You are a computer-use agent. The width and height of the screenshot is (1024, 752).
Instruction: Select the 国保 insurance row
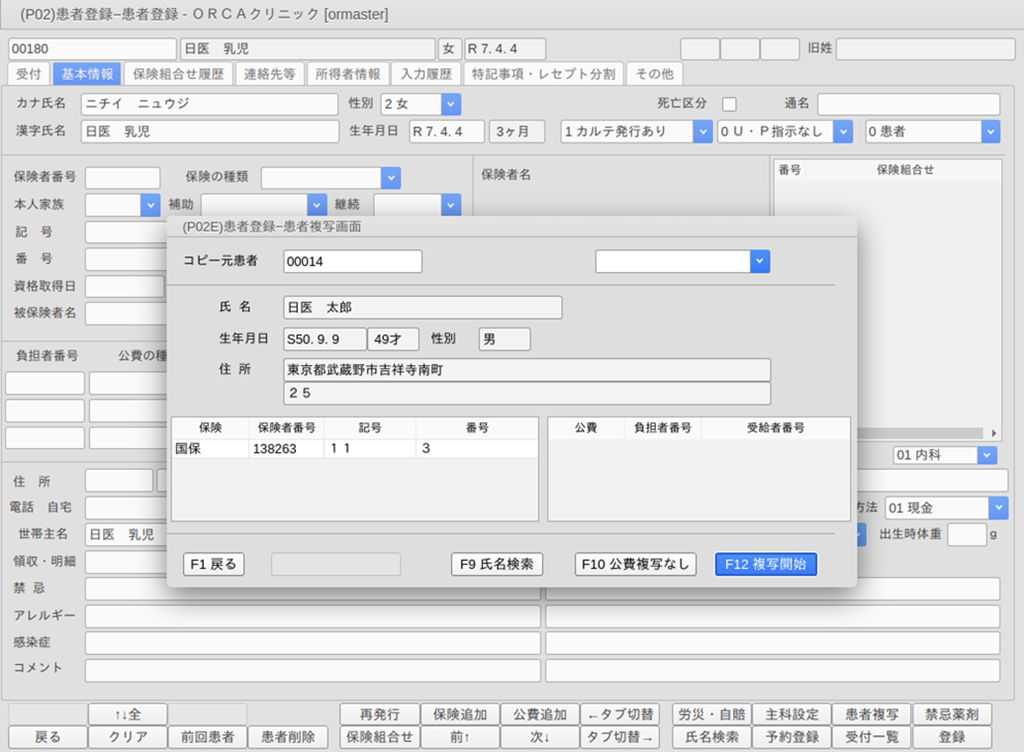[354, 449]
